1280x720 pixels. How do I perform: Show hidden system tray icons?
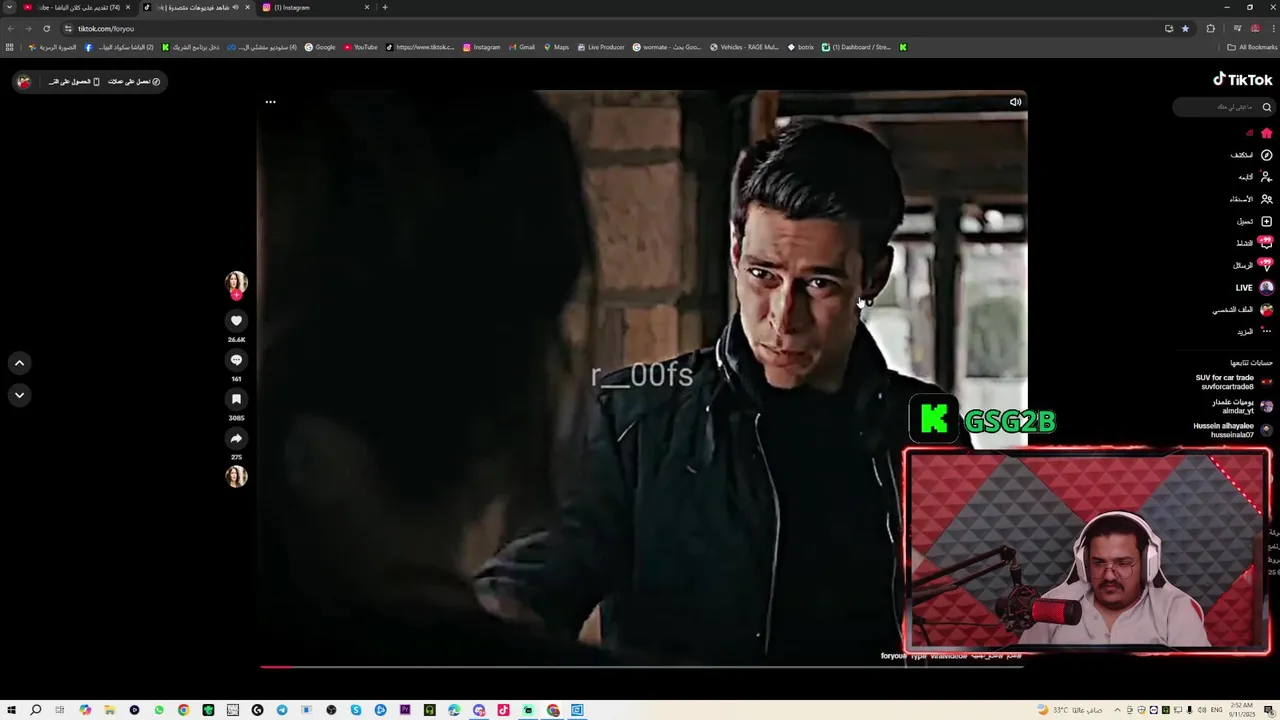[x=1117, y=710]
